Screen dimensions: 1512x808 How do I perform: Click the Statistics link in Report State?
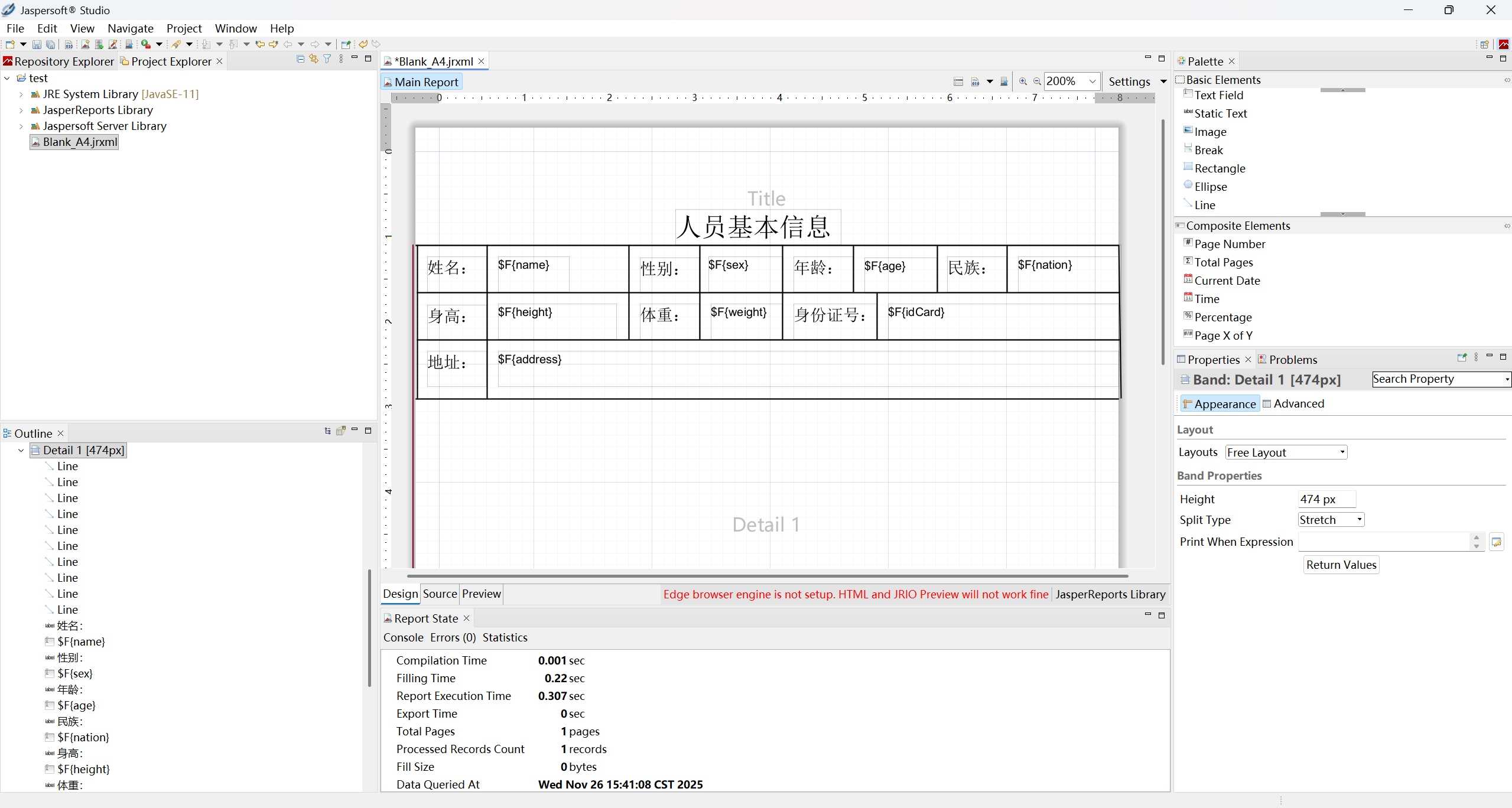tap(505, 637)
